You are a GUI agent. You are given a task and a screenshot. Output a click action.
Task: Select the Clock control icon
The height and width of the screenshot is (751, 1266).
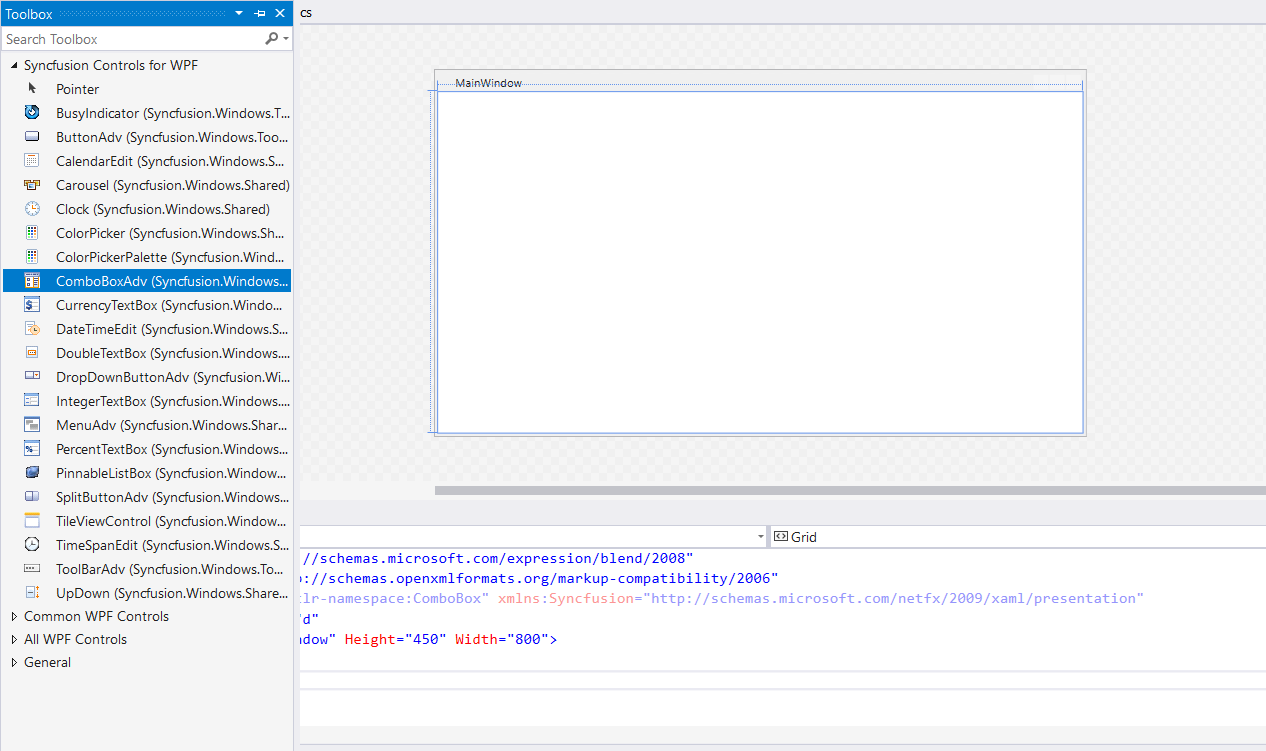tap(32, 209)
